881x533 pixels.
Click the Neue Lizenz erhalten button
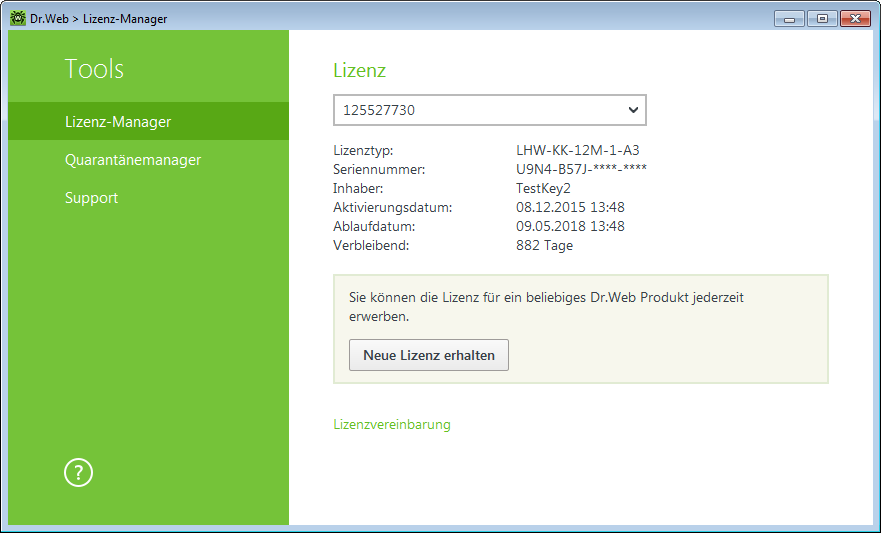point(429,355)
